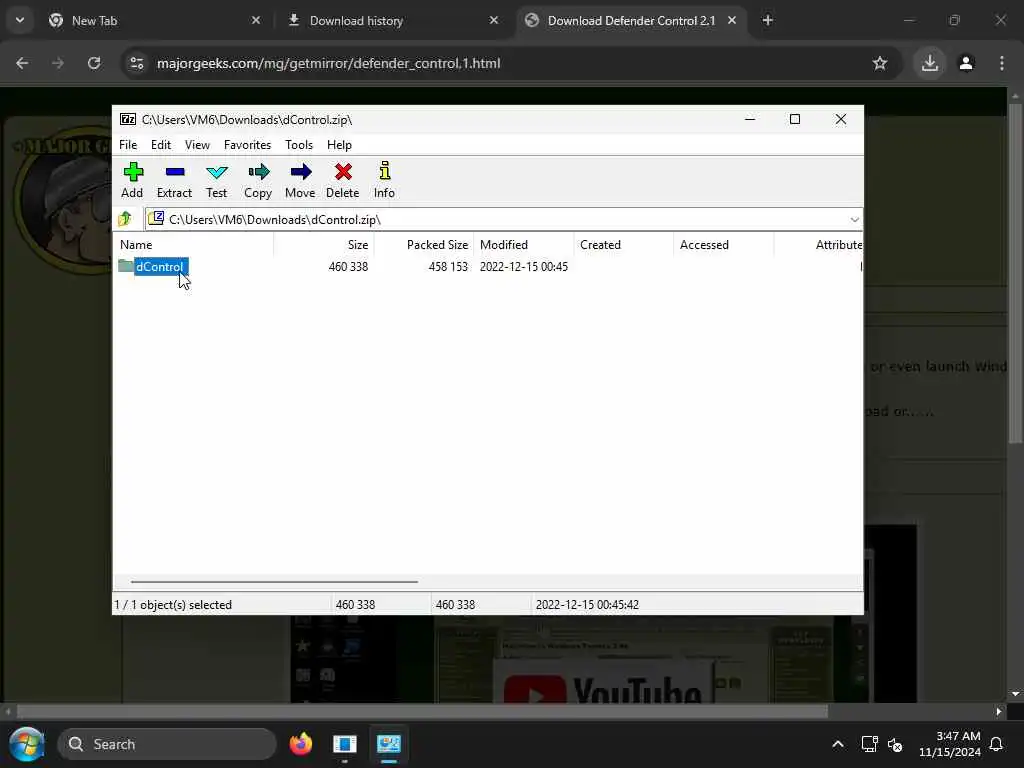This screenshot has height=768, width=1024.
Task: Play the YouTube video thumbnail on the page
Action: point(536,691)
